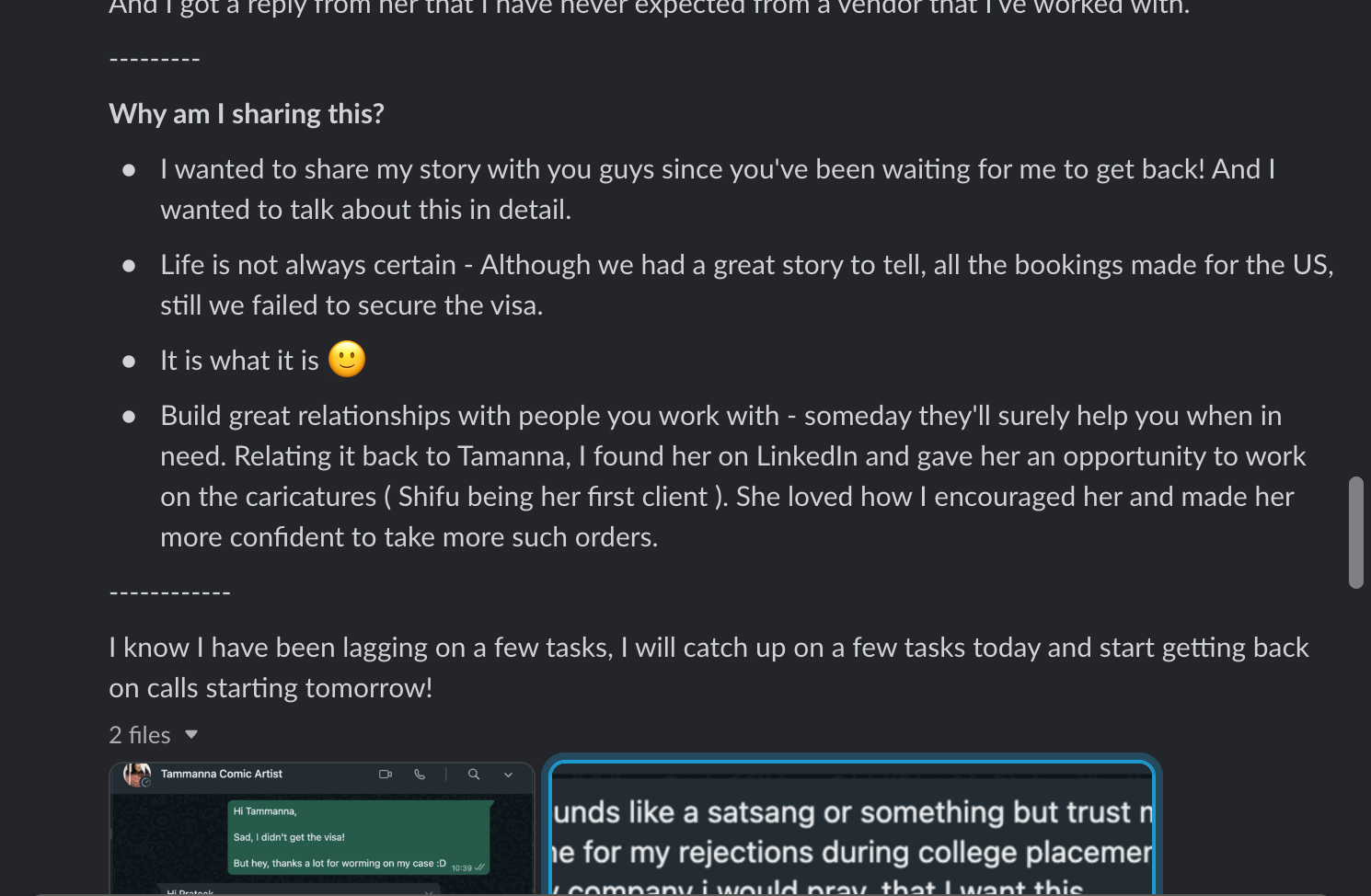
Task: Click the video call icon in WhatsApp screenshot
Action: (x=386, y=775)
